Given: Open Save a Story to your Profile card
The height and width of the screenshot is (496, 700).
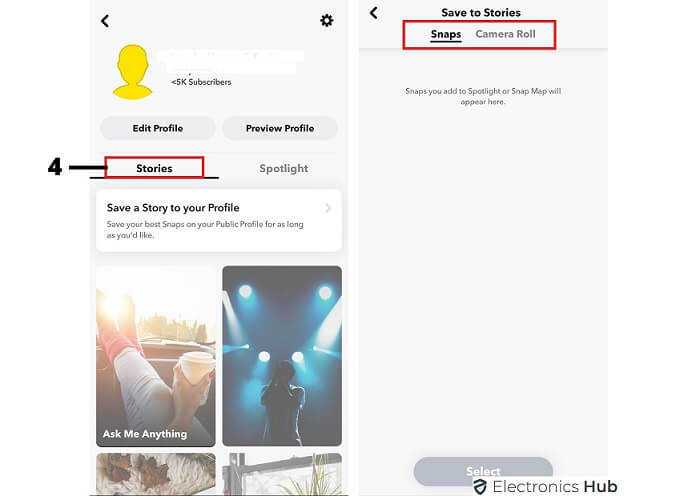Looking at the screenshot, I should pos(219,221).
